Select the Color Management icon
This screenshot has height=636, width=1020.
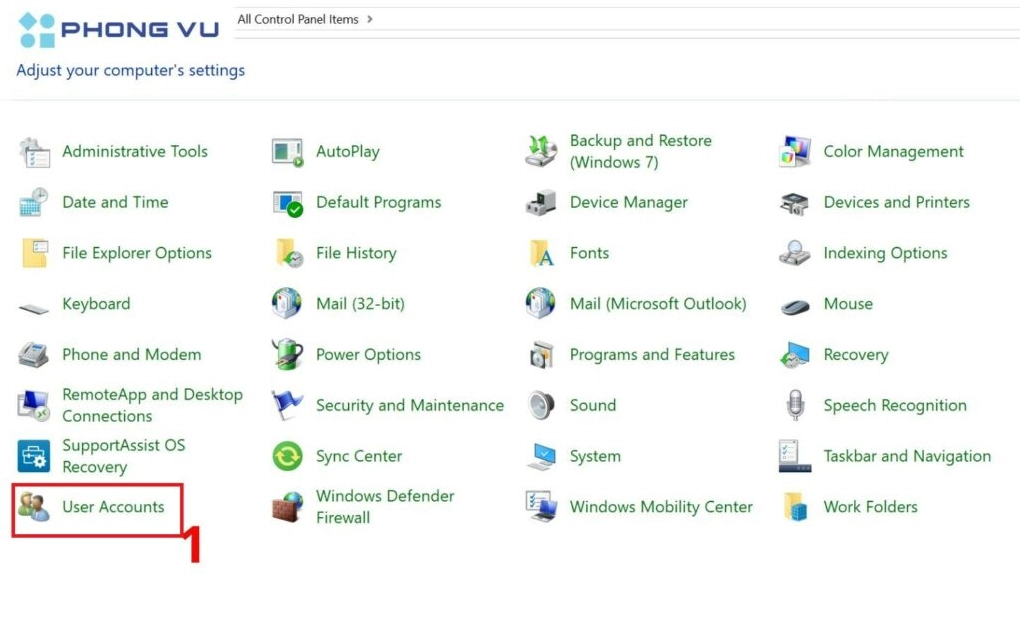[x=893, y=151]
